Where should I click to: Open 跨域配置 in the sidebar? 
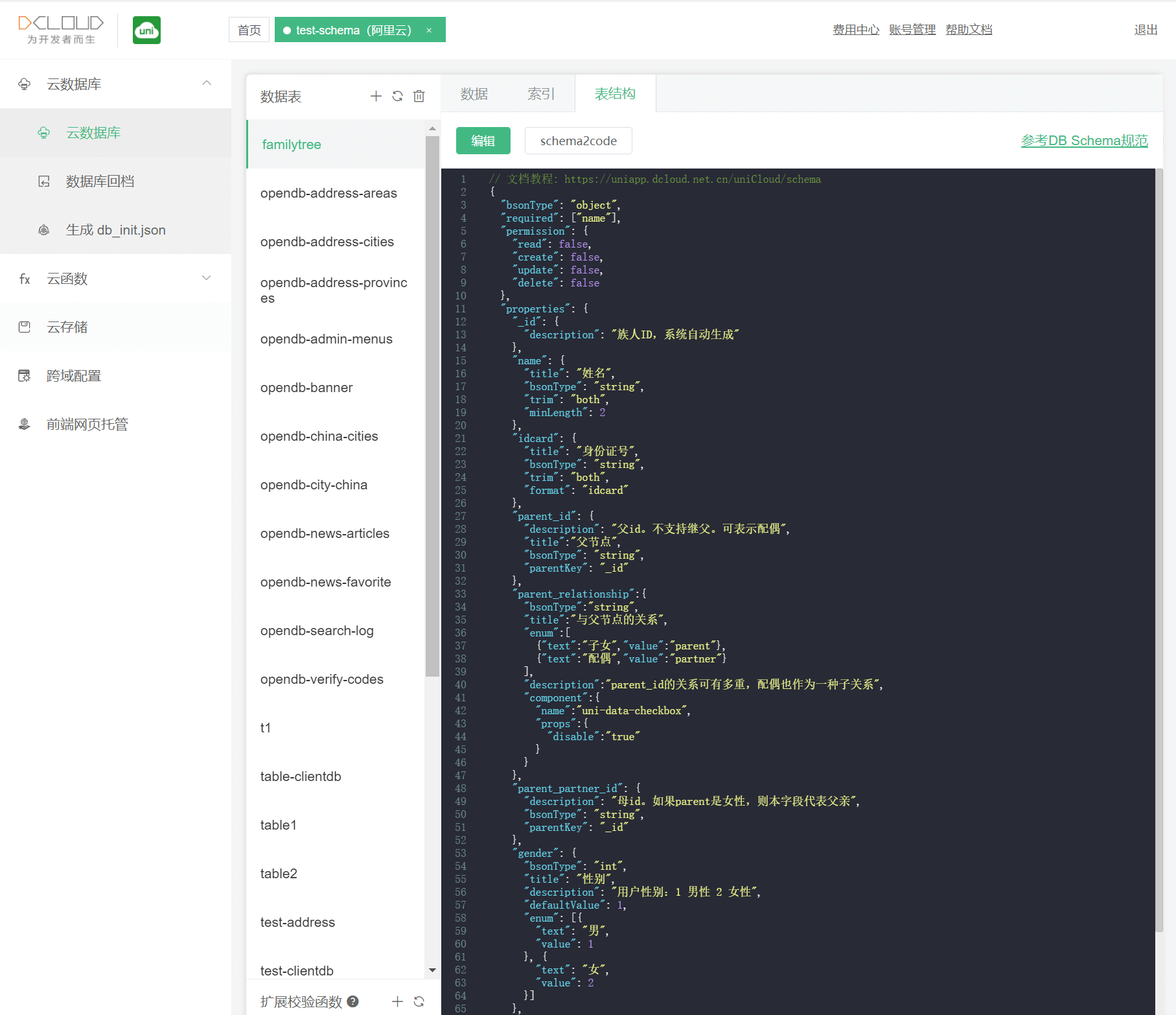tap(115, 376)
